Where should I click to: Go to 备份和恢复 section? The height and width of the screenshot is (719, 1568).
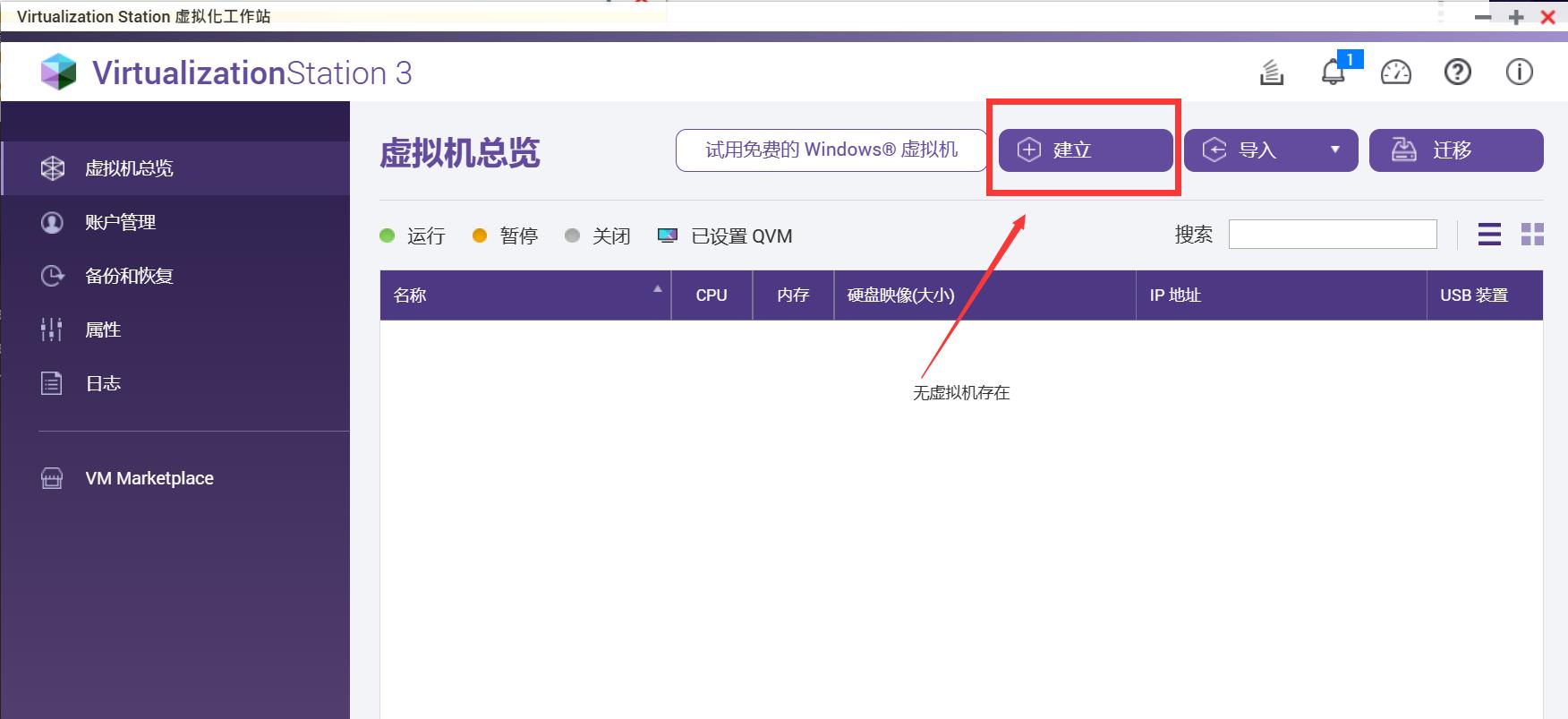(129, 276)
